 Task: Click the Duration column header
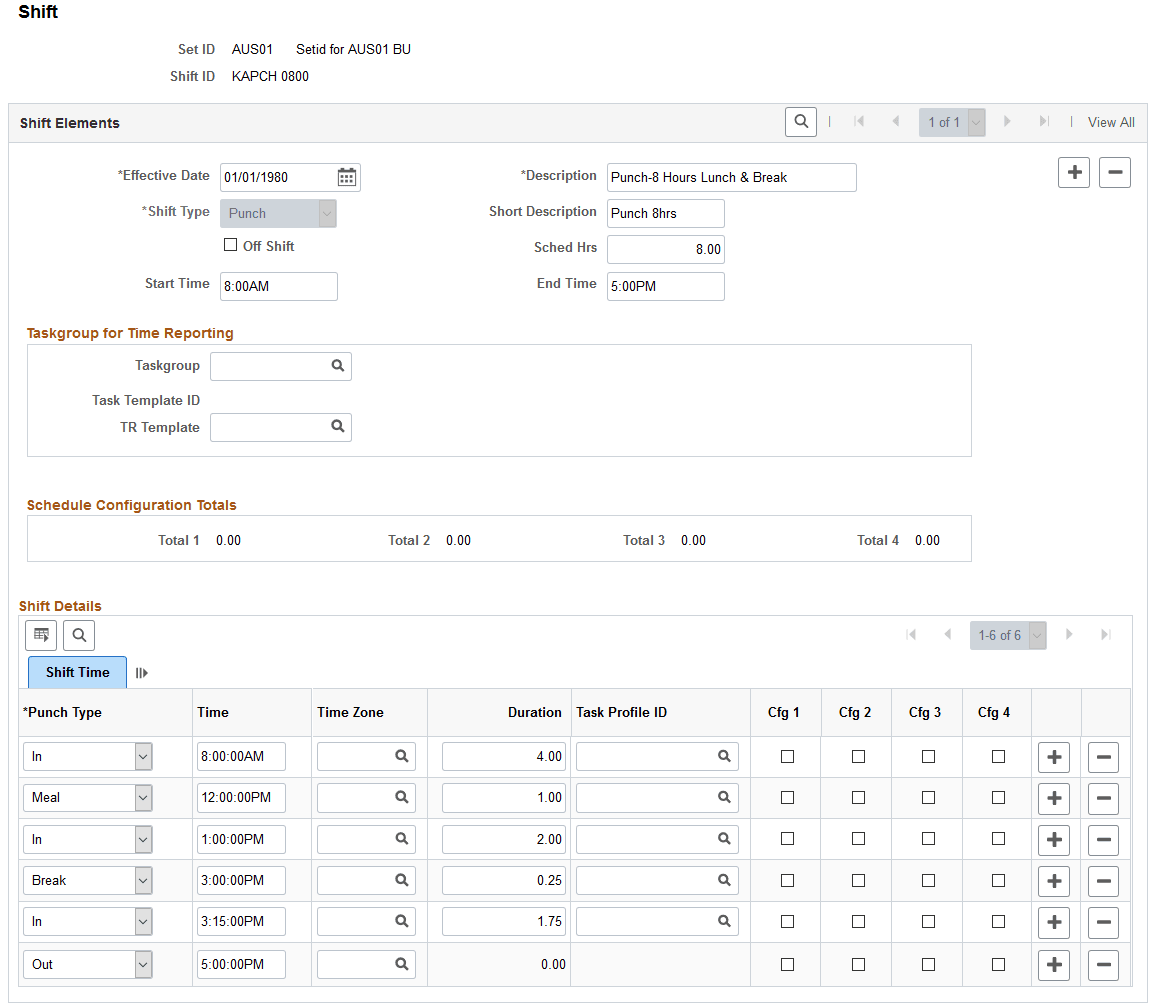coord(534,712)
